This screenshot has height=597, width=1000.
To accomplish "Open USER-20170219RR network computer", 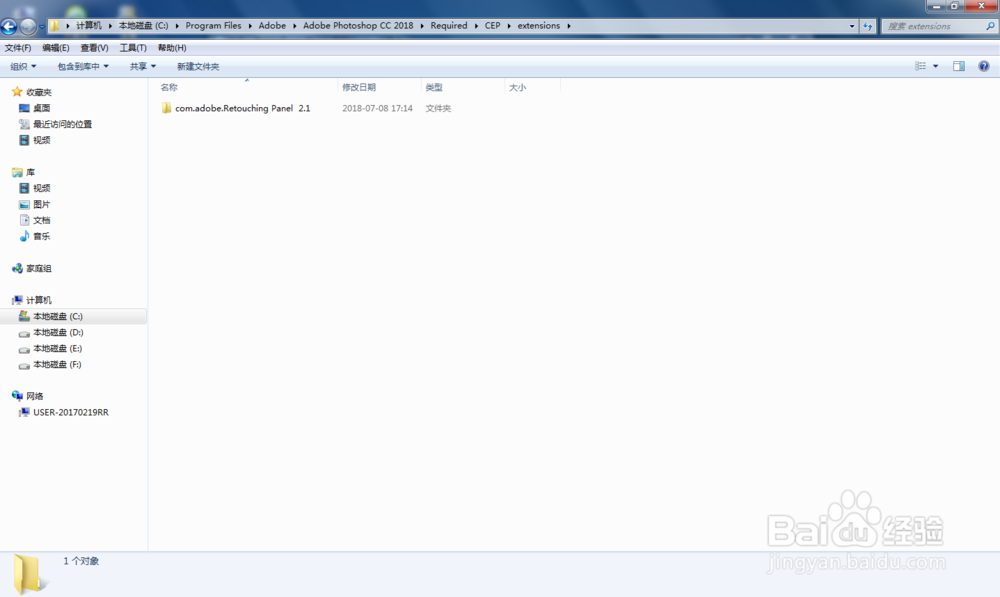I will tap(71, 413).
